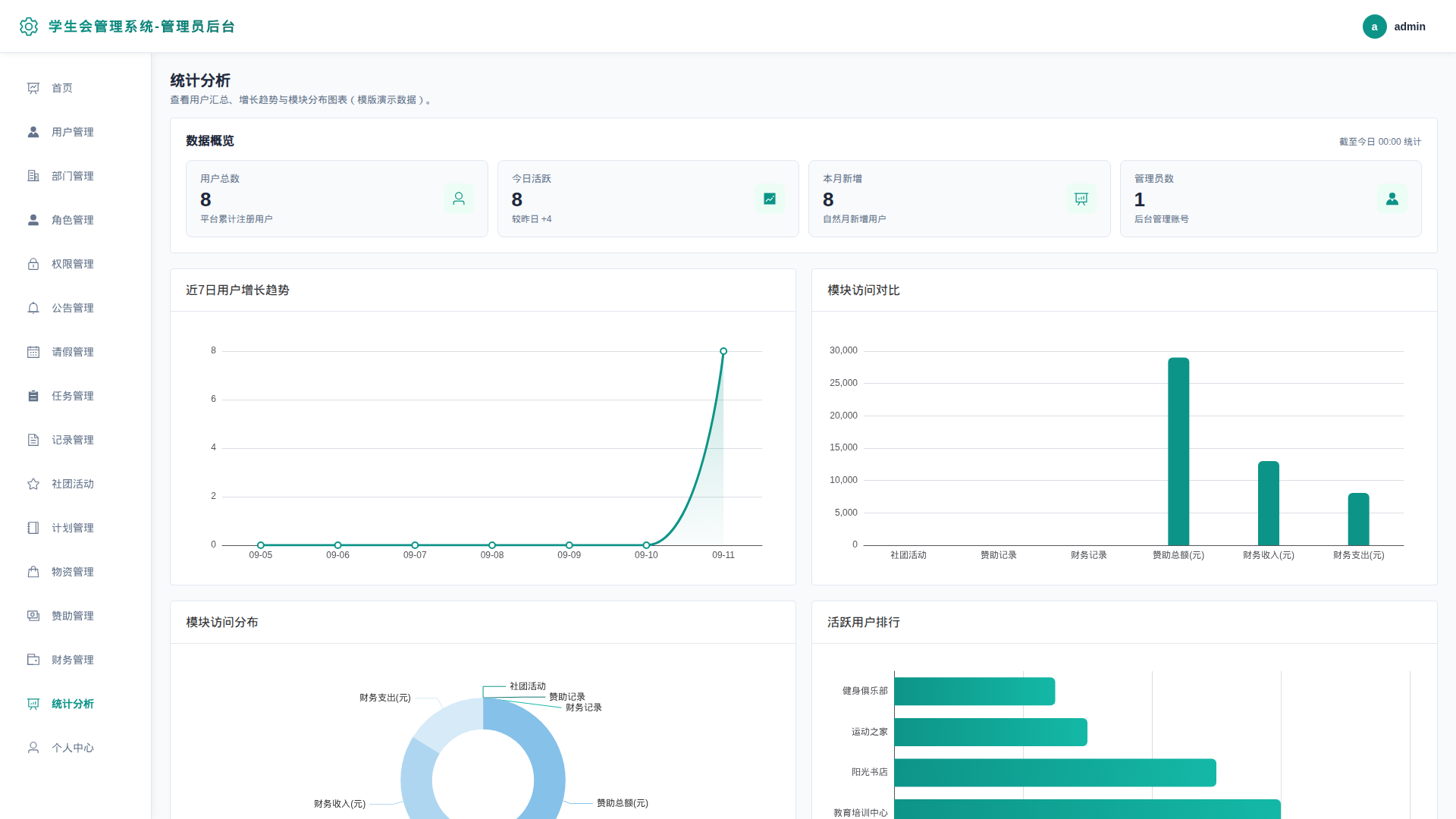
Task: Click the 截至今日 00:00 统计 text
Action: click(x=1380, y=142)
